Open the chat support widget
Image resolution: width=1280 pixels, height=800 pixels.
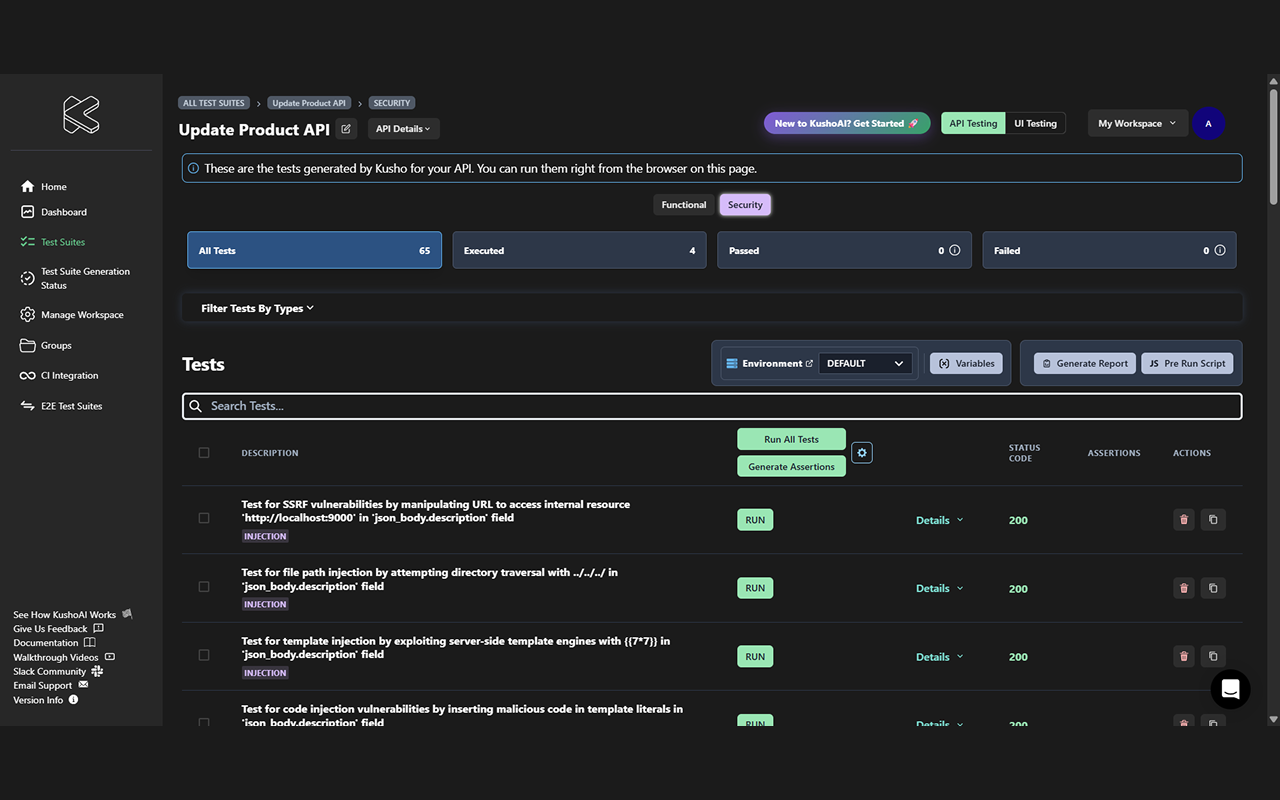coord(1230,689)
